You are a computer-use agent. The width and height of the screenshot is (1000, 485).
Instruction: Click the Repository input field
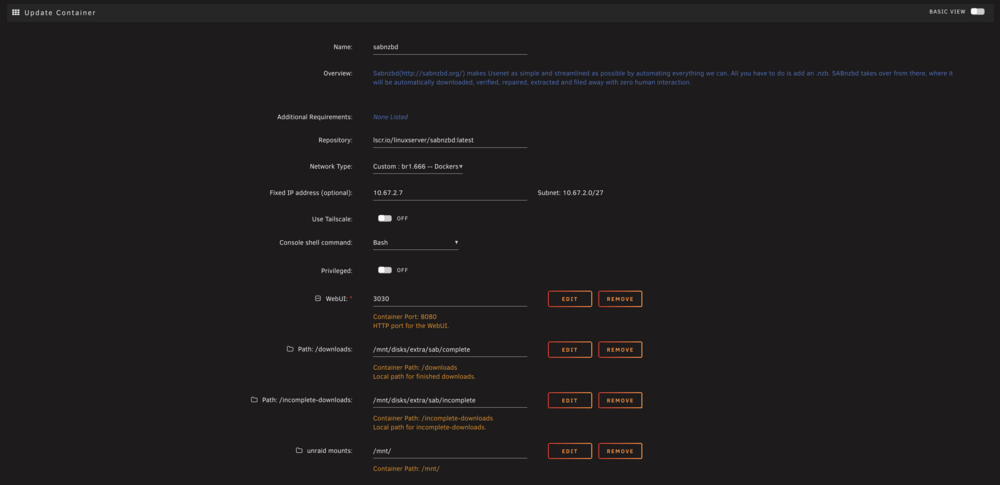pos(450,140)
